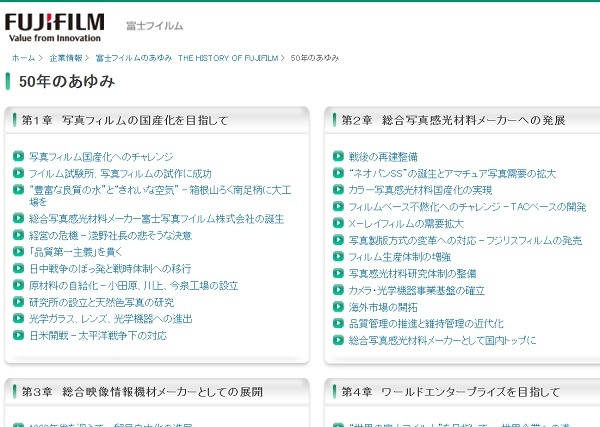Open 研究所の設立と天然色写真の研究 link
The width and height of the screenshot is (600, 427).
(x=101, y=302)
